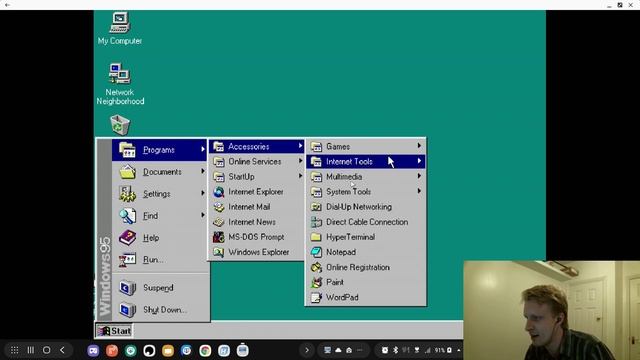Open Documents in the Start menu
The height and width of the screenshot is (360, 640).
[x=159, y=172]
